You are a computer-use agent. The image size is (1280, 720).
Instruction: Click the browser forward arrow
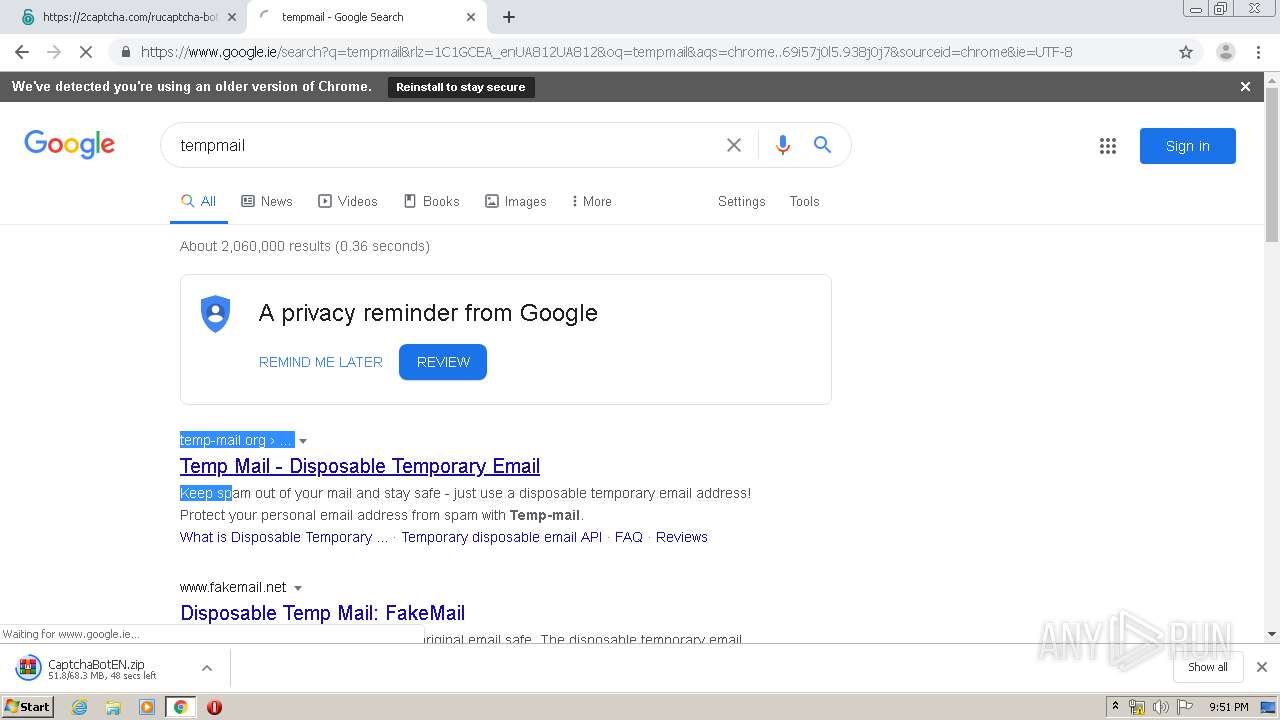(x=54, y=52)
